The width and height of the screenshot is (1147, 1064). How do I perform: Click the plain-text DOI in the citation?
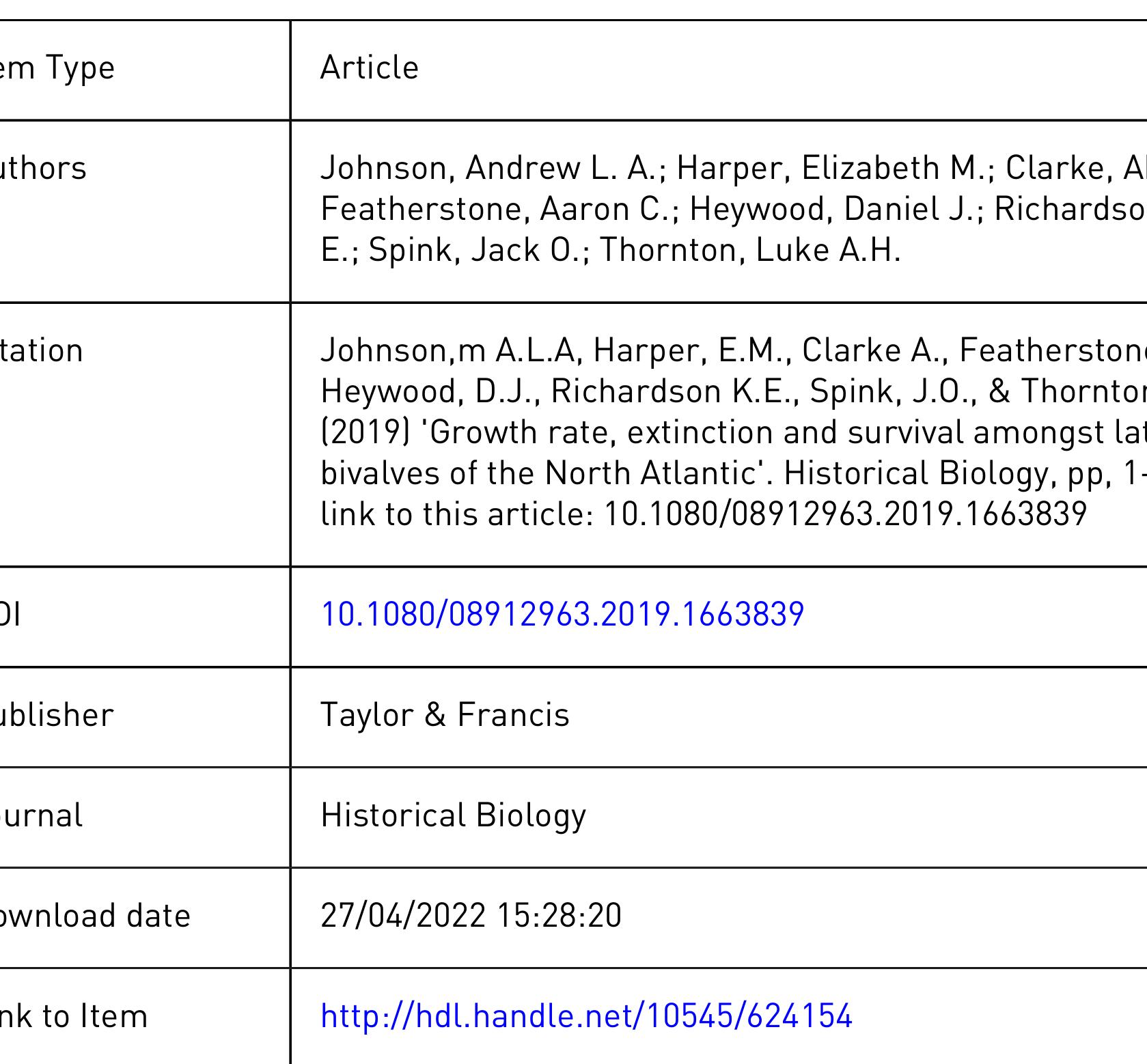[846, 514]
